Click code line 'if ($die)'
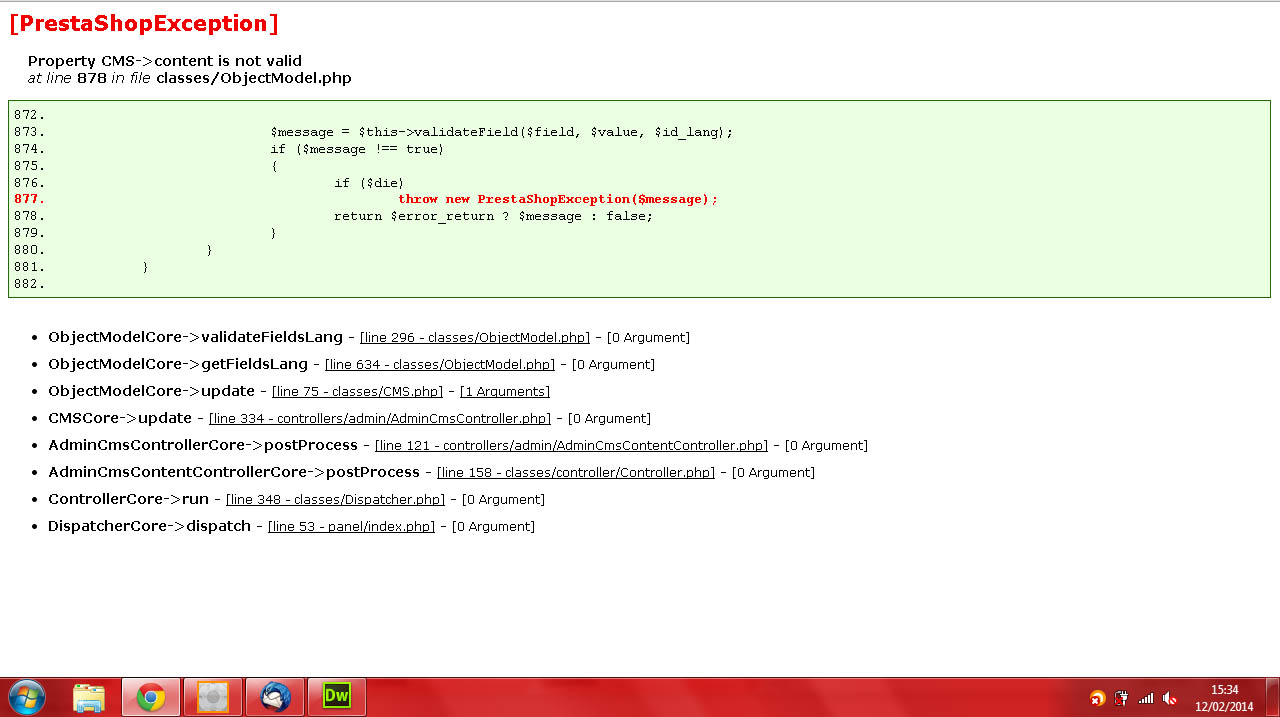This screenshot has height=717, width=1280. point(369,183)
